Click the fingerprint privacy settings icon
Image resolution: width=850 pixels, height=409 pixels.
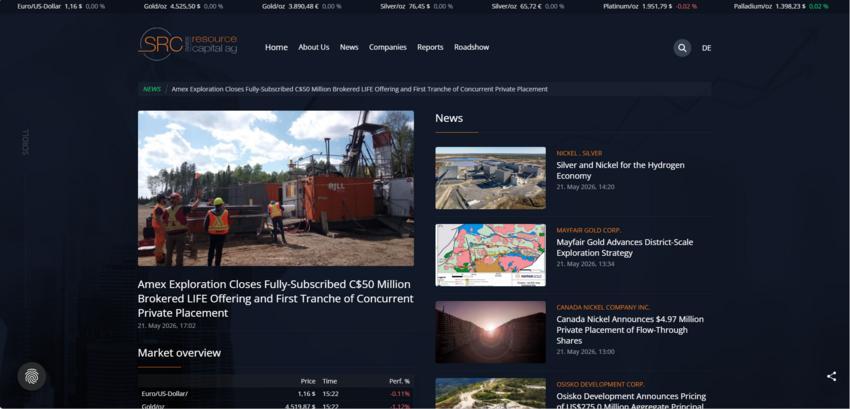click(31, 376)
